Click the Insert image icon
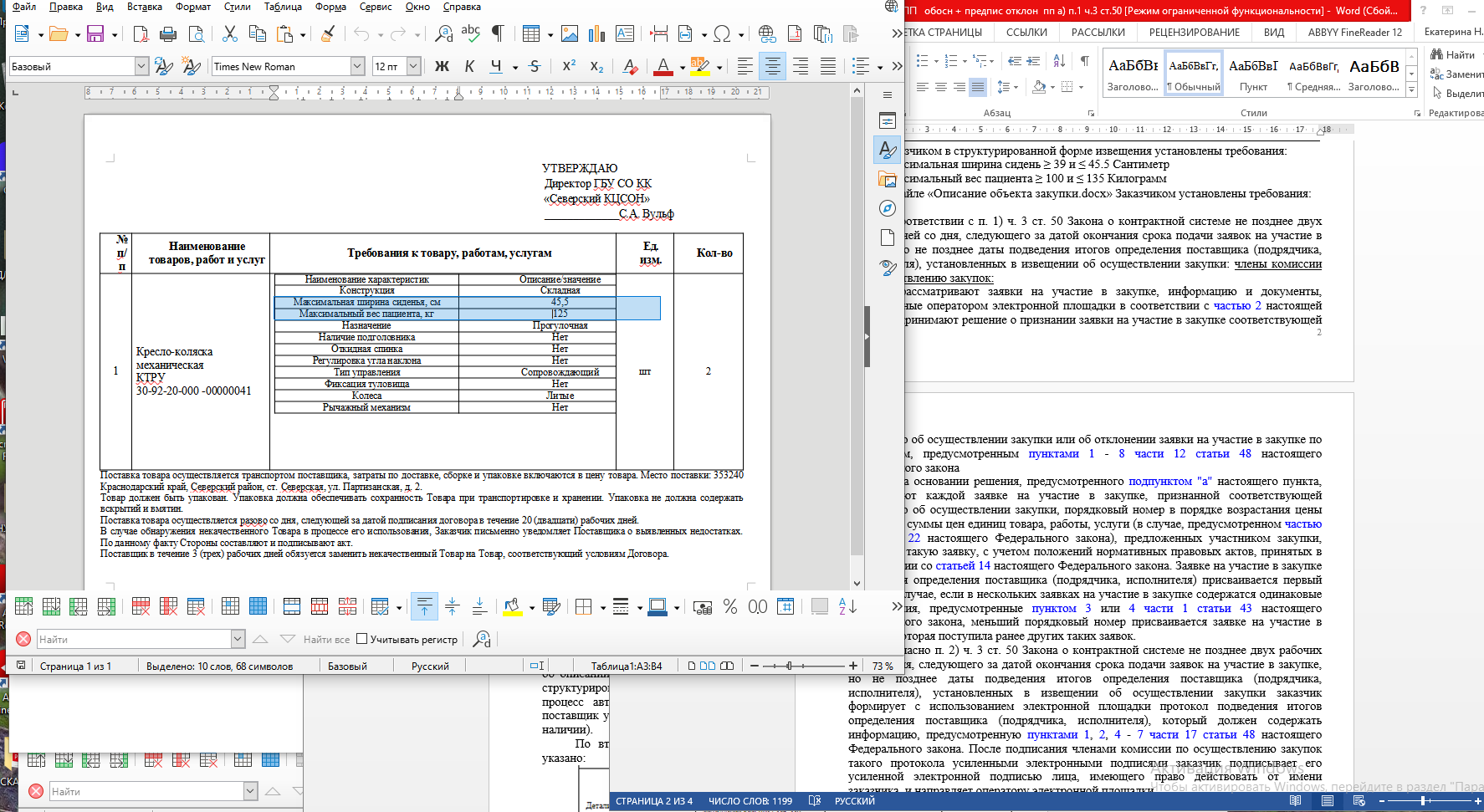Viewport: 1484px width, 812px height. click(x=570, y=34)
